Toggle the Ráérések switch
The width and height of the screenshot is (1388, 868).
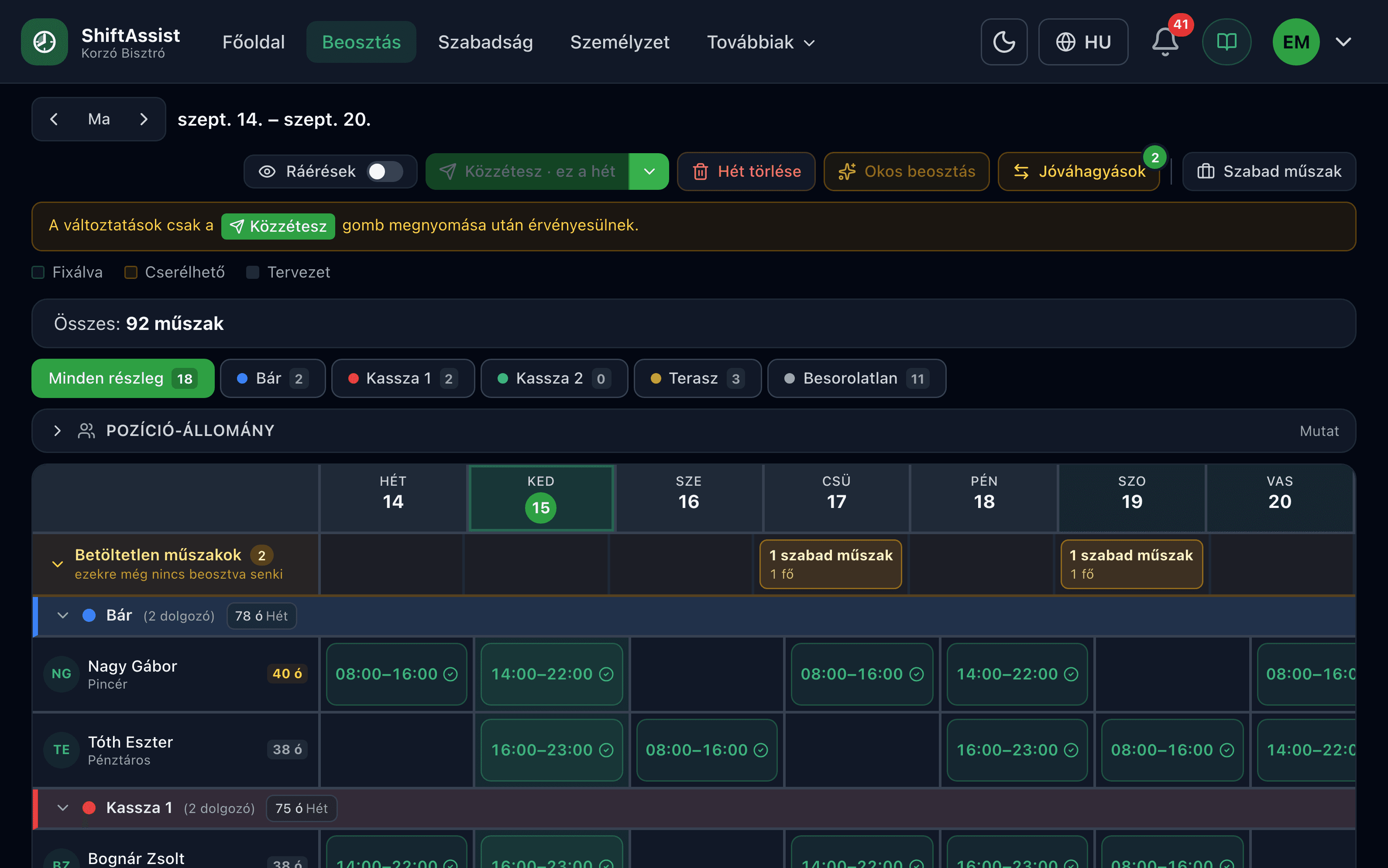(x=385, y=171)
